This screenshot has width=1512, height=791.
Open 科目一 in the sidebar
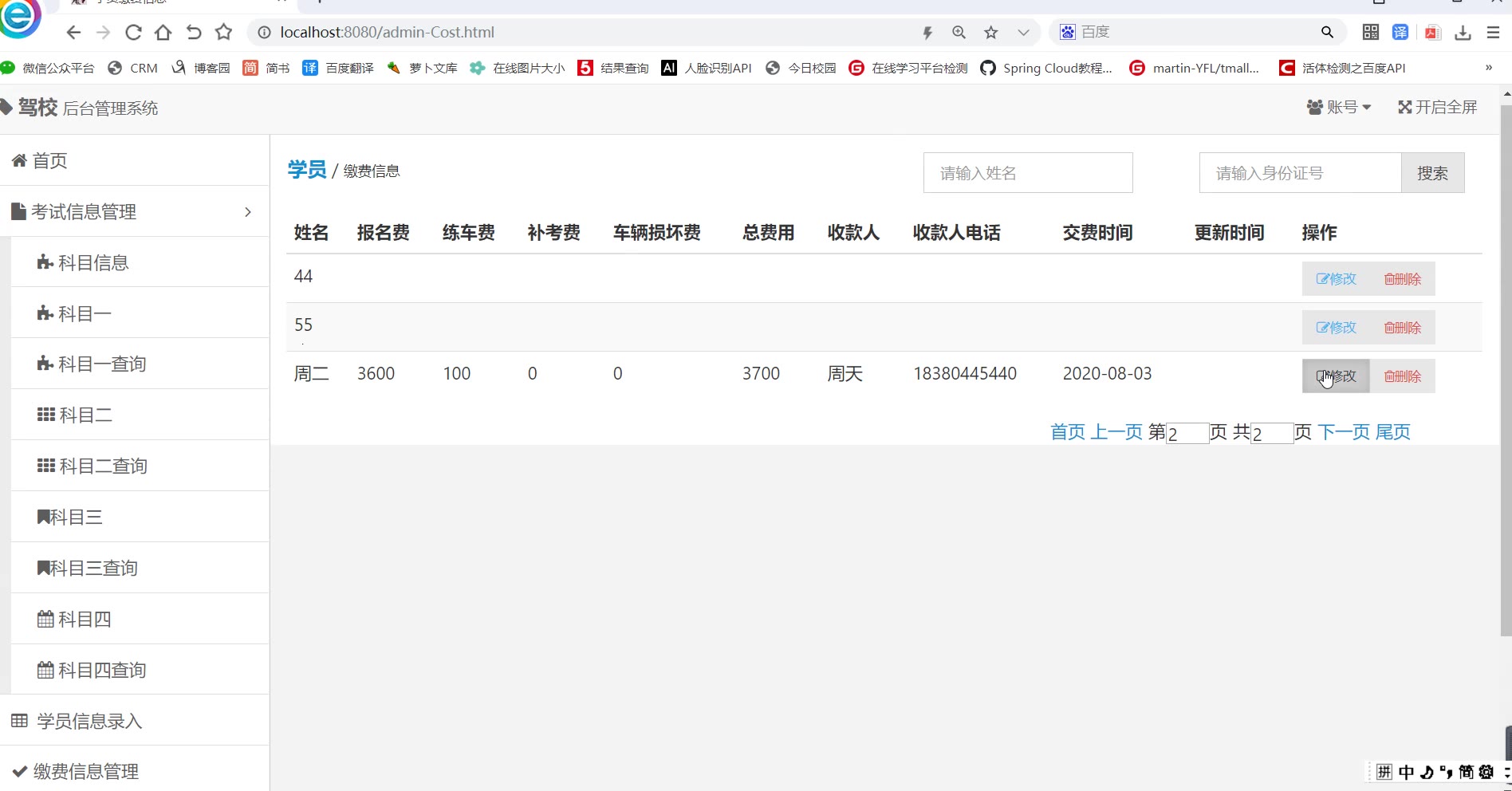click(140, 313)
